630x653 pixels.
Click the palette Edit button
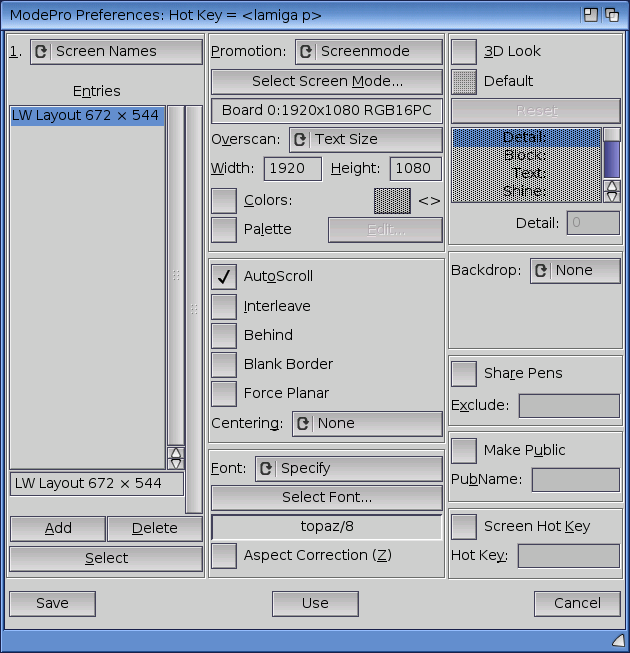385,230
